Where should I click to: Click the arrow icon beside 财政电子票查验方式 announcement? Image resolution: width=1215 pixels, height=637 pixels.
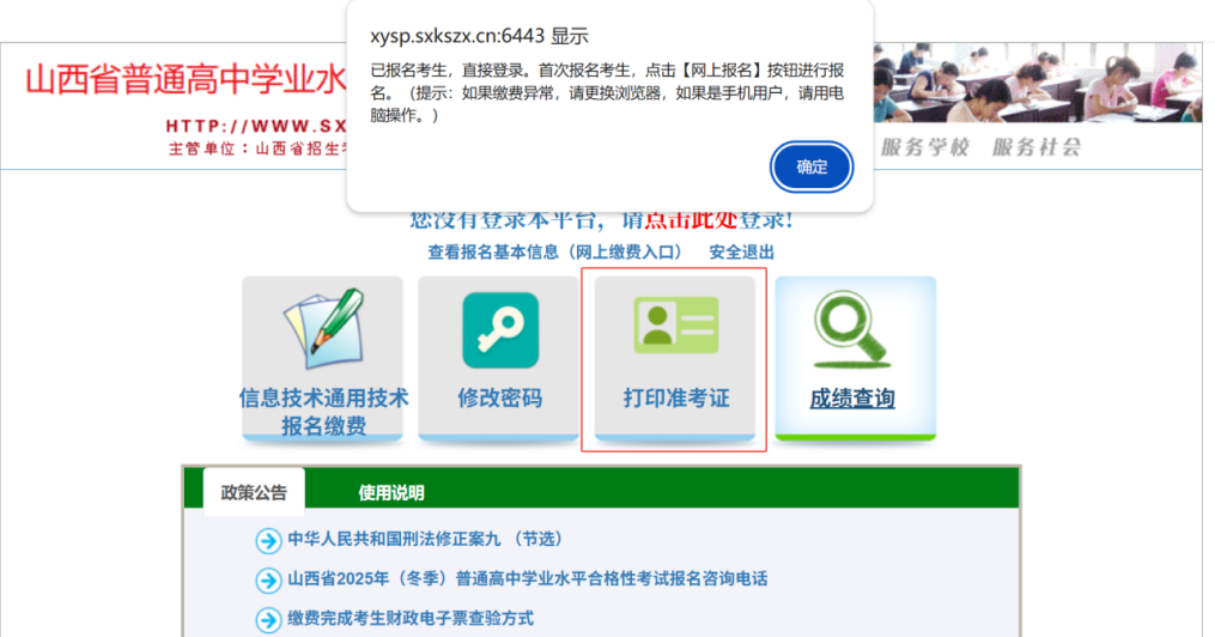click(268, 619)
